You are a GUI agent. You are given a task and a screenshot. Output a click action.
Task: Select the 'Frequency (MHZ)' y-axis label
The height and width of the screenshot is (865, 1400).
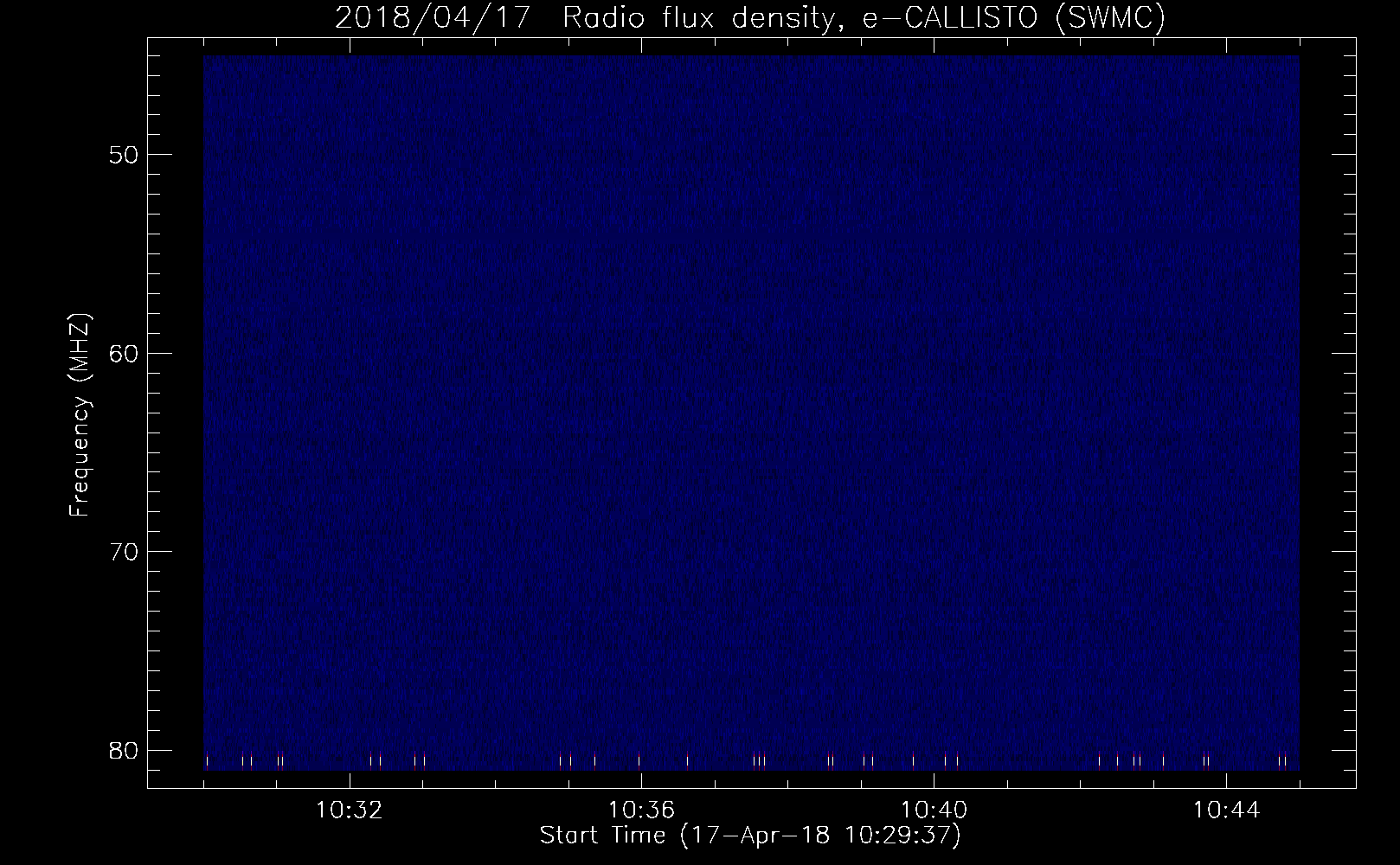tap(80, 415)
